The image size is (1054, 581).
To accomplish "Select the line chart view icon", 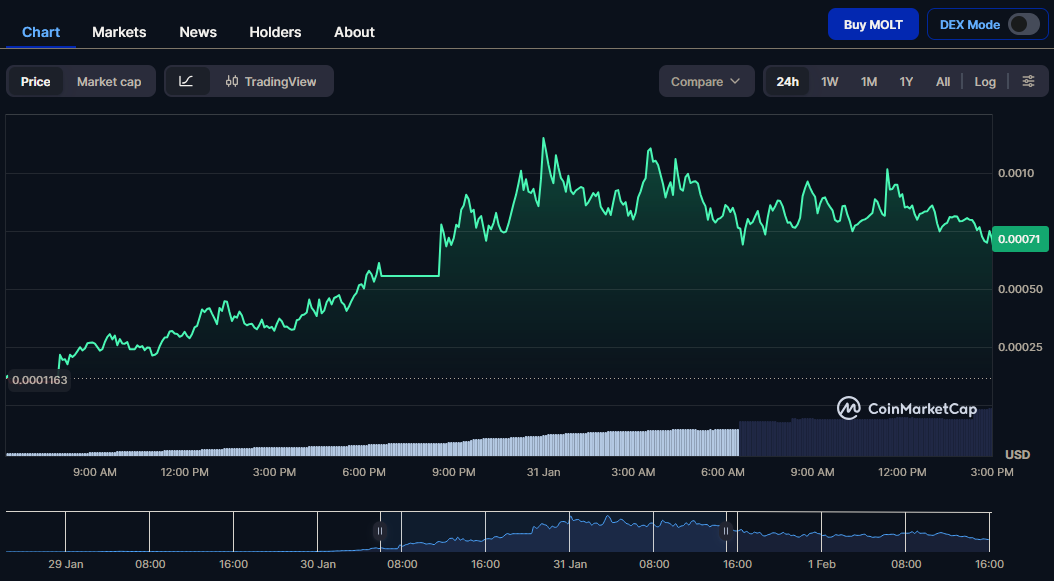I will (187, 81).
